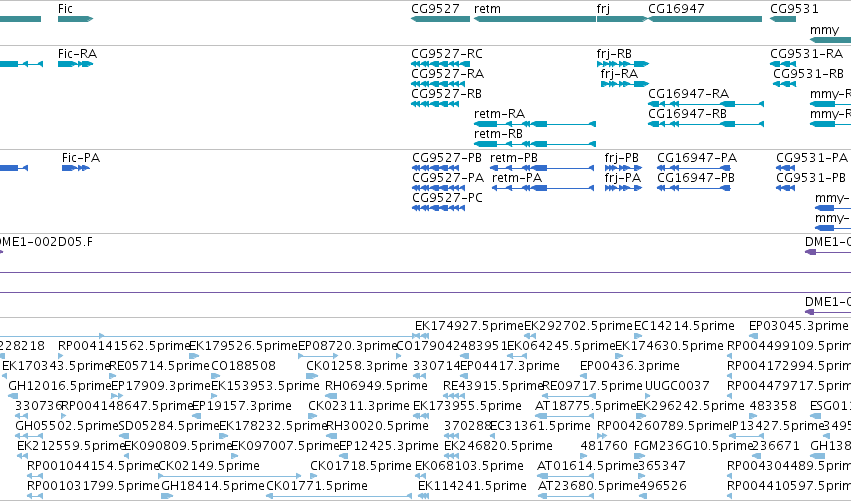Select the EK179526.5prime EST label
This screenshot has width=851, height=501.
243,346
